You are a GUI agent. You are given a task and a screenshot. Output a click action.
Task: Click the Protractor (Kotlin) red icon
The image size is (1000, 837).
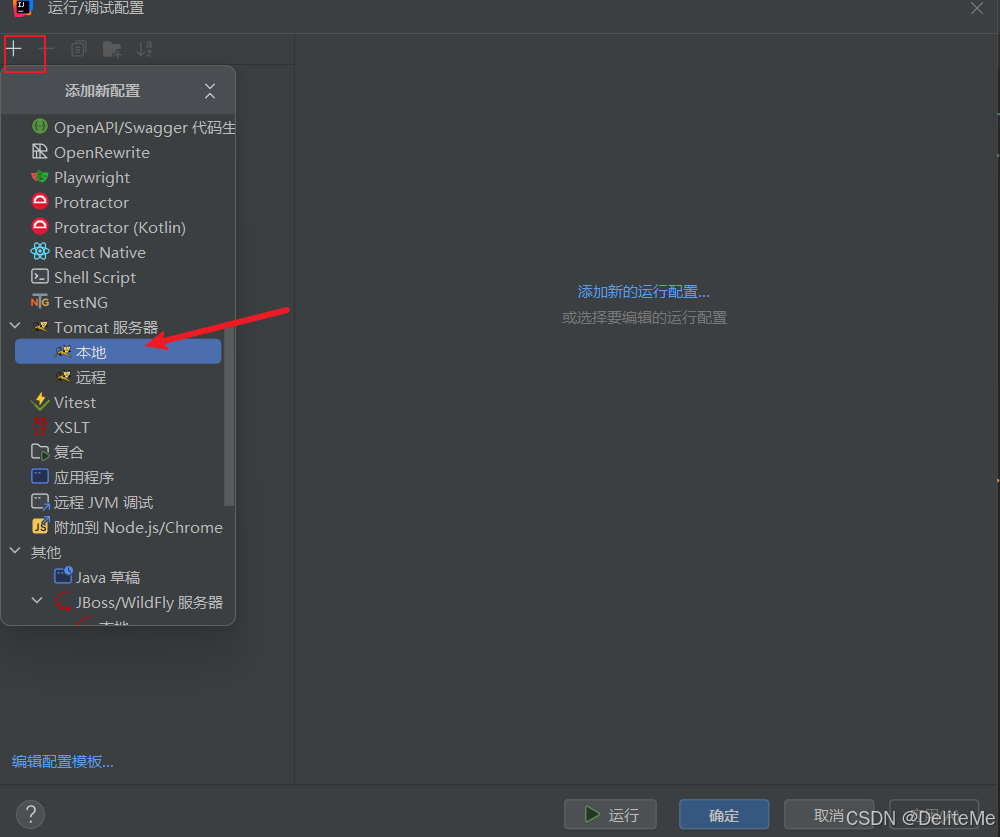(x=40, y=226)
